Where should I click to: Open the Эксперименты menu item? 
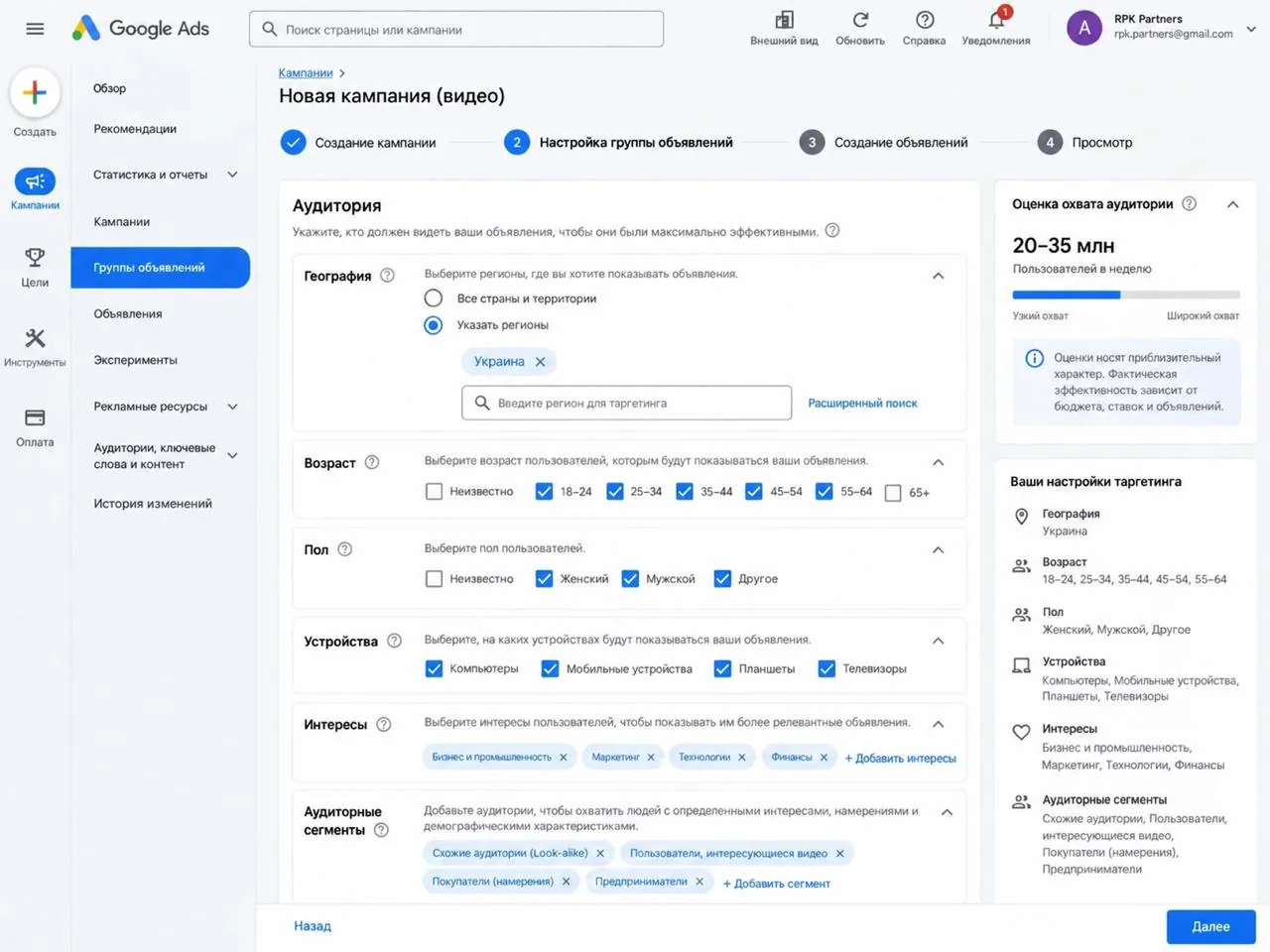click(x=136, y=360)
